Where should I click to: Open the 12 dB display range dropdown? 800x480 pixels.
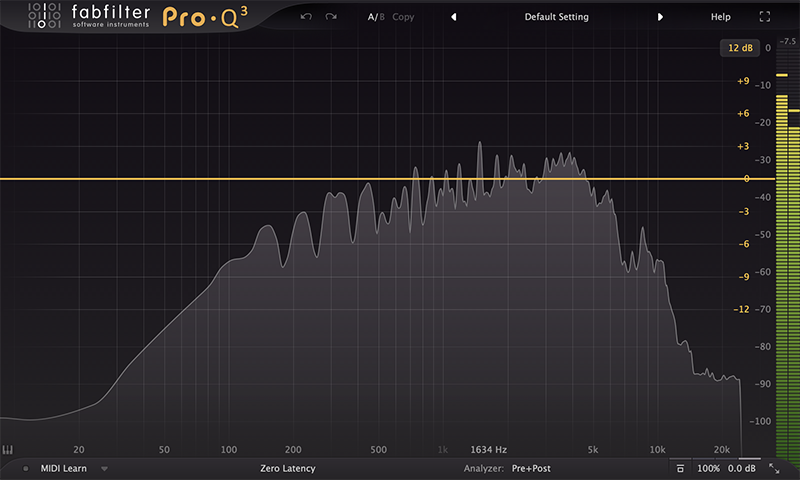738,48
